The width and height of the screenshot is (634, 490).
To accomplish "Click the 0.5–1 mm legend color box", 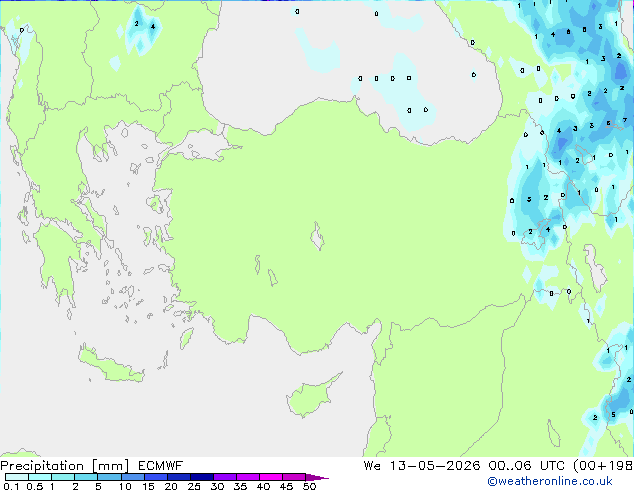I will click(40, 477).
